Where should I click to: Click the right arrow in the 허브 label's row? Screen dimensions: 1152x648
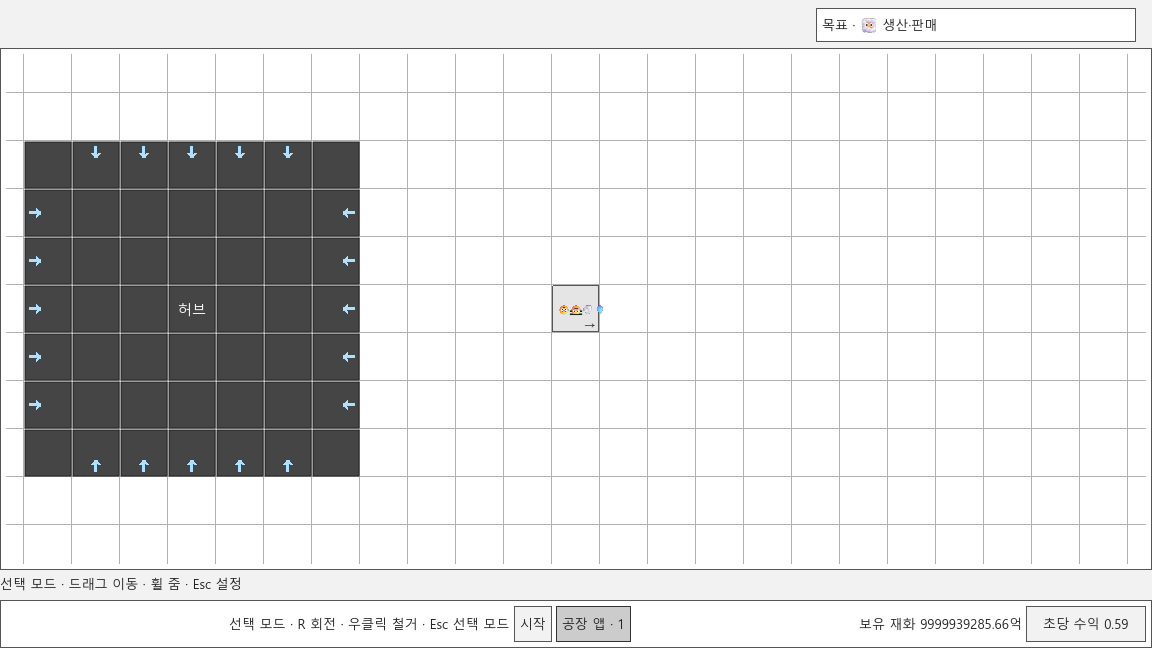click(35, 309)
